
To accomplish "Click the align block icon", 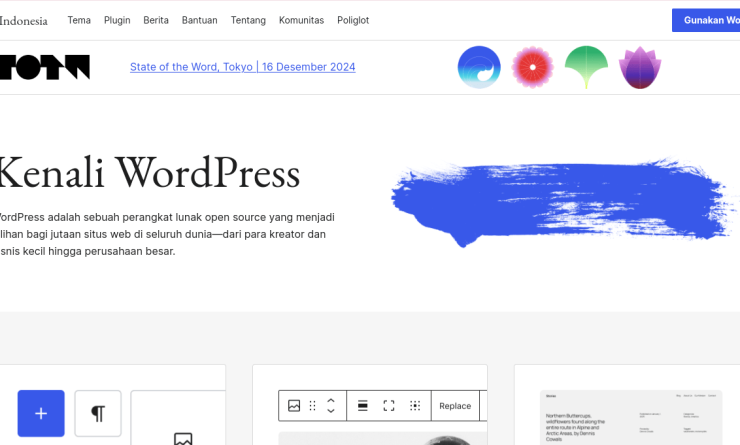I will [x=362, y=406].
